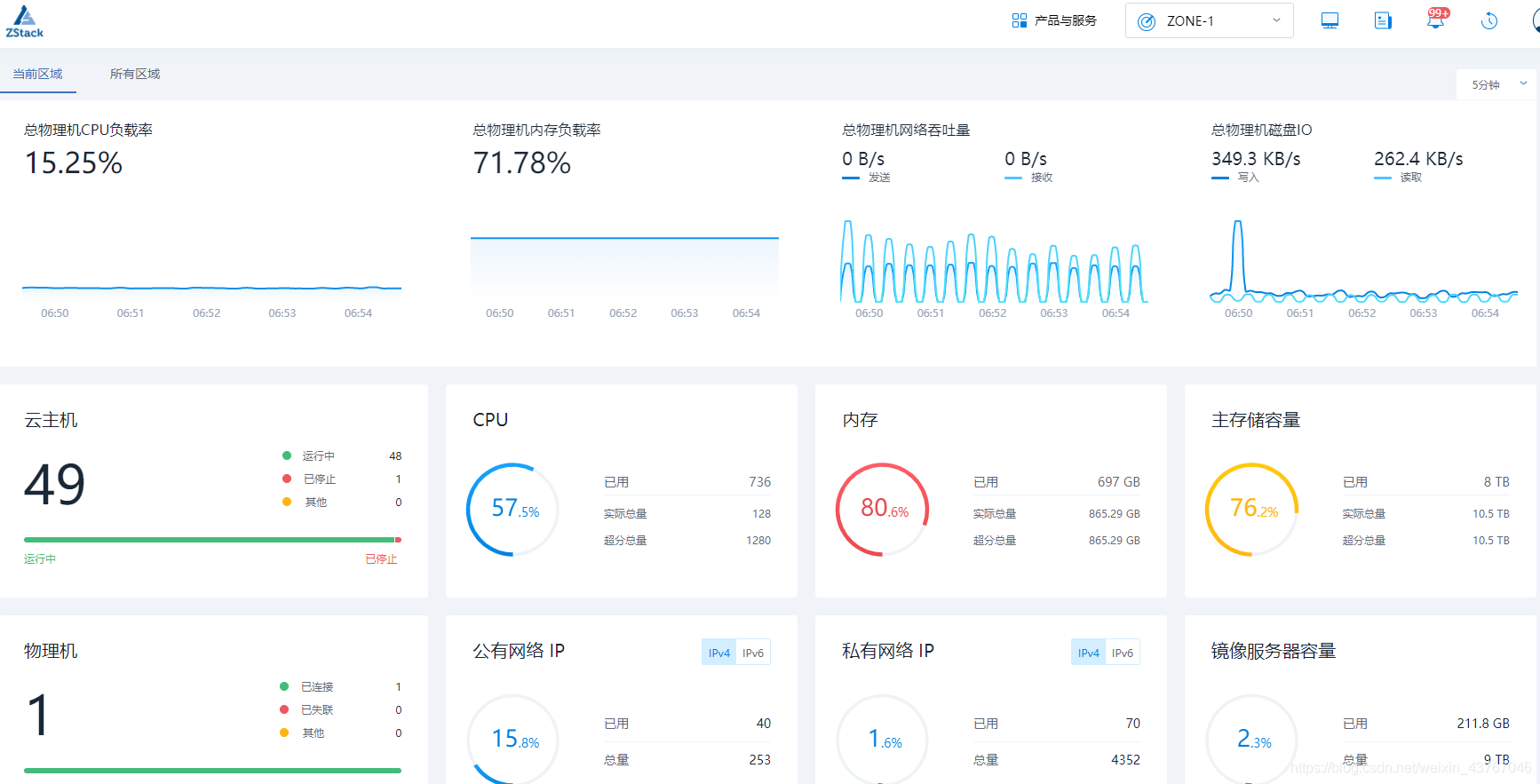Click the 读取 legend marker in disk IO
The image size is (1540, 784).
[1383, 178]
